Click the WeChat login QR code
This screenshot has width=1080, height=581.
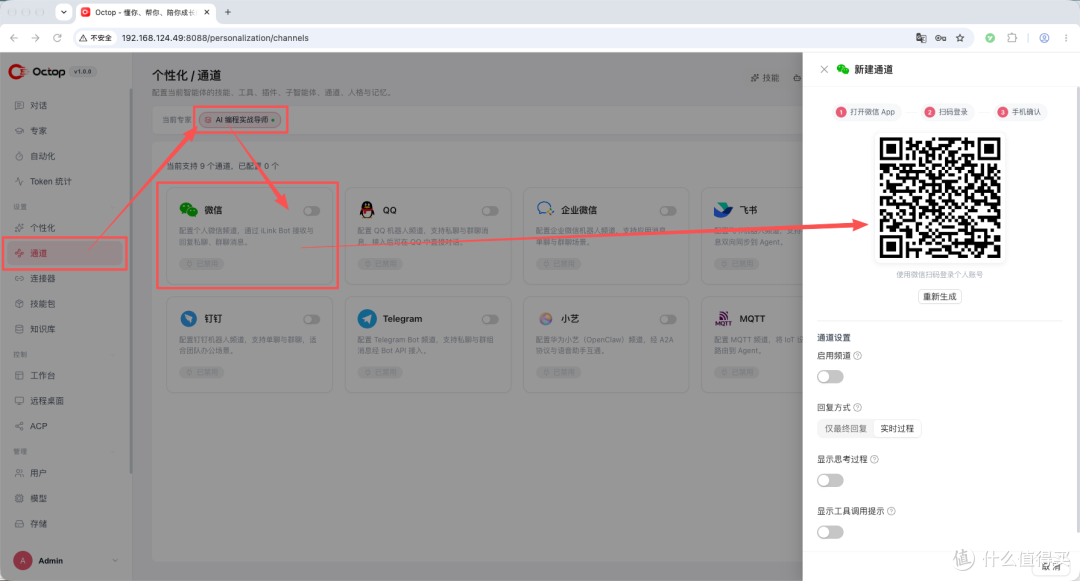[939, 198]
